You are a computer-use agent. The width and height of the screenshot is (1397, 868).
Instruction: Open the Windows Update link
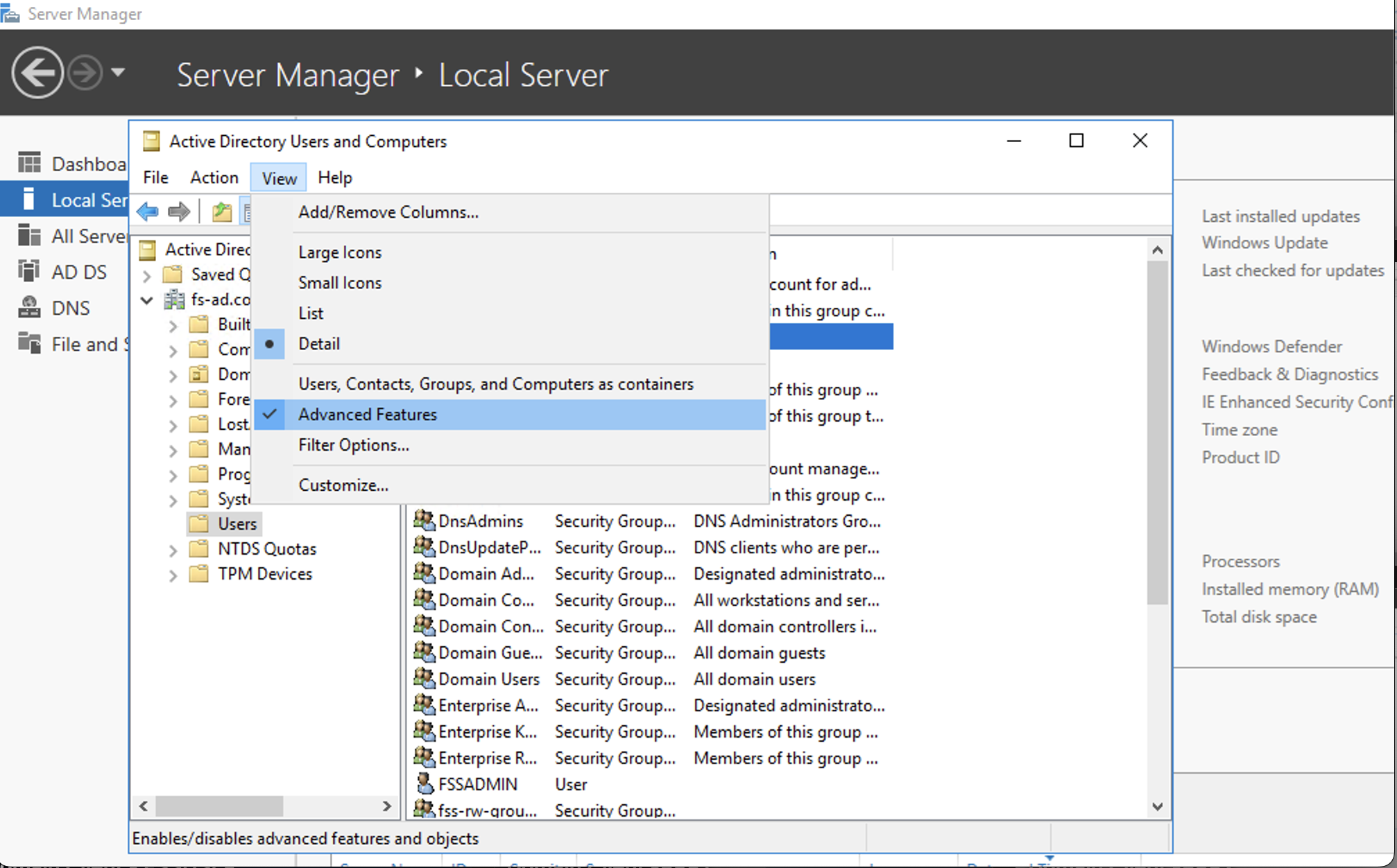point(1264,243)
